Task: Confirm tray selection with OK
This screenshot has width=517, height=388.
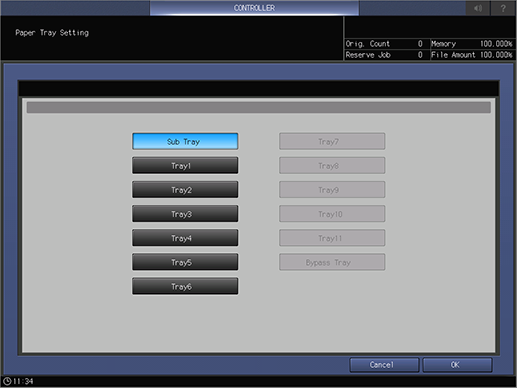Action: (457, 365)
